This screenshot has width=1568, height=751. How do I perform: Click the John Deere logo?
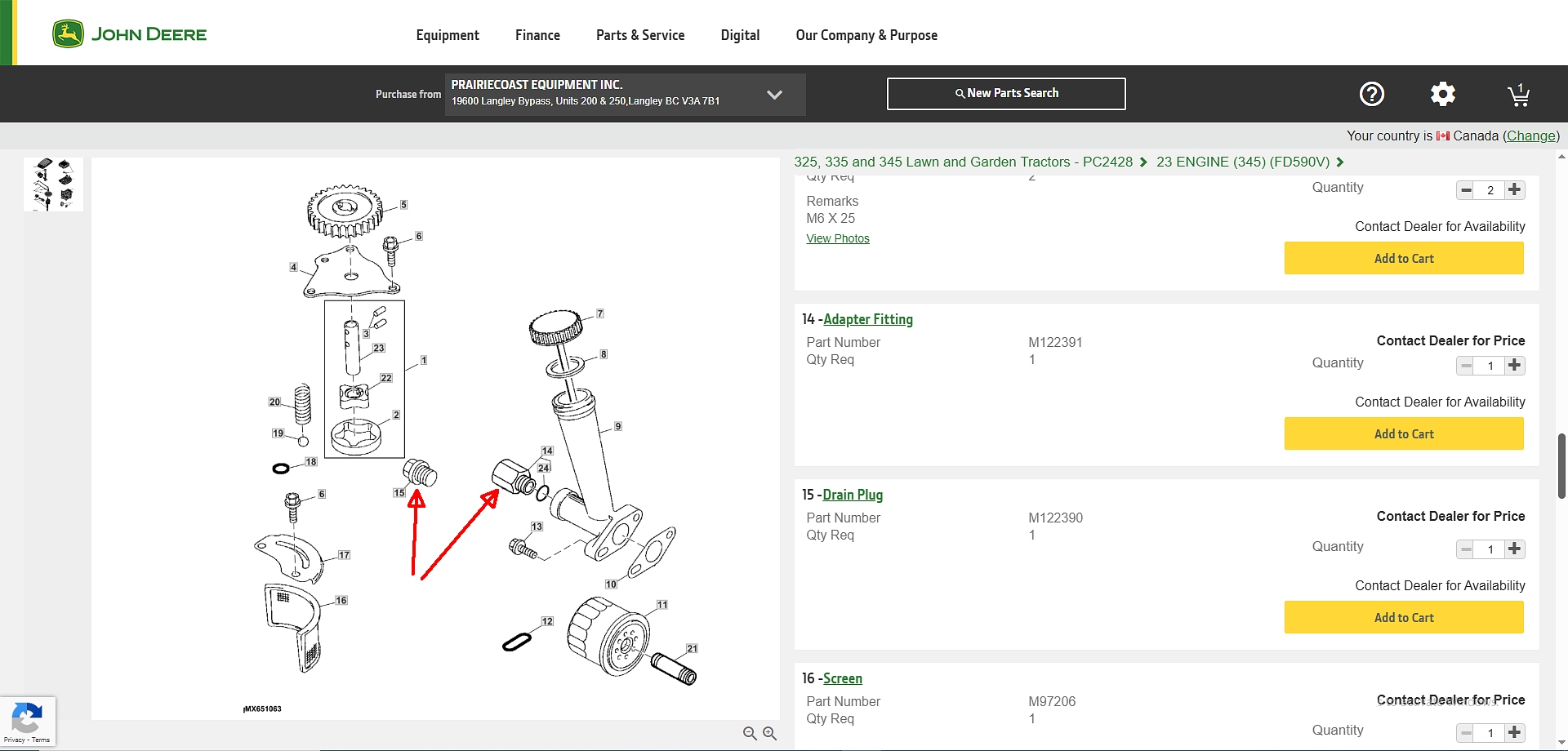tap(129, 34)
